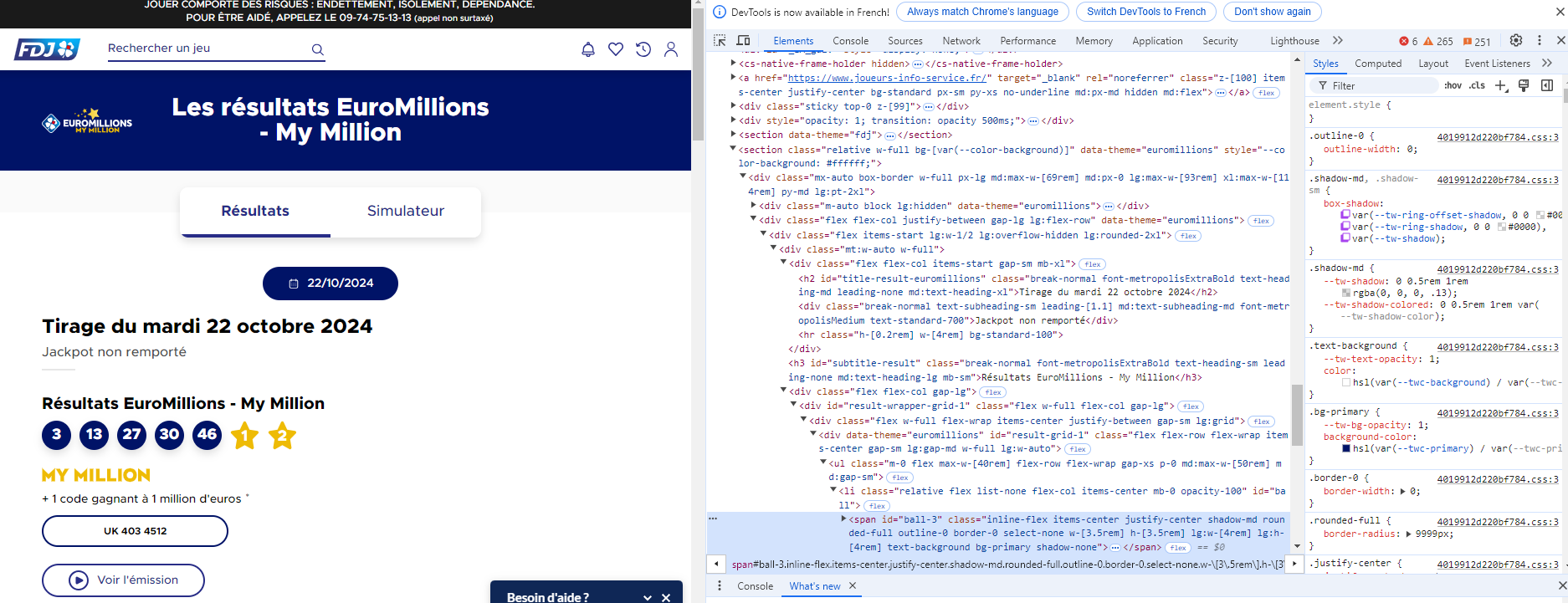
Task: Toggle the device toolbar emulation
Action: click(x=743, y=40)
